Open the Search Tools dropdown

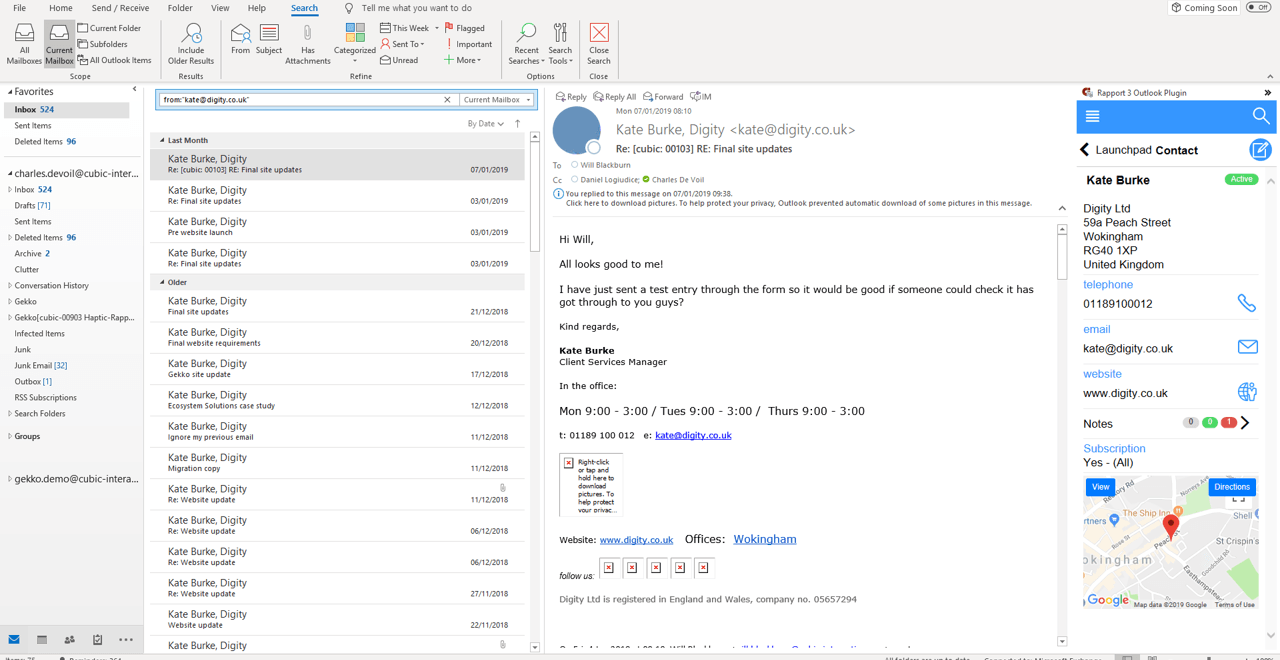(x=560, y=45)
